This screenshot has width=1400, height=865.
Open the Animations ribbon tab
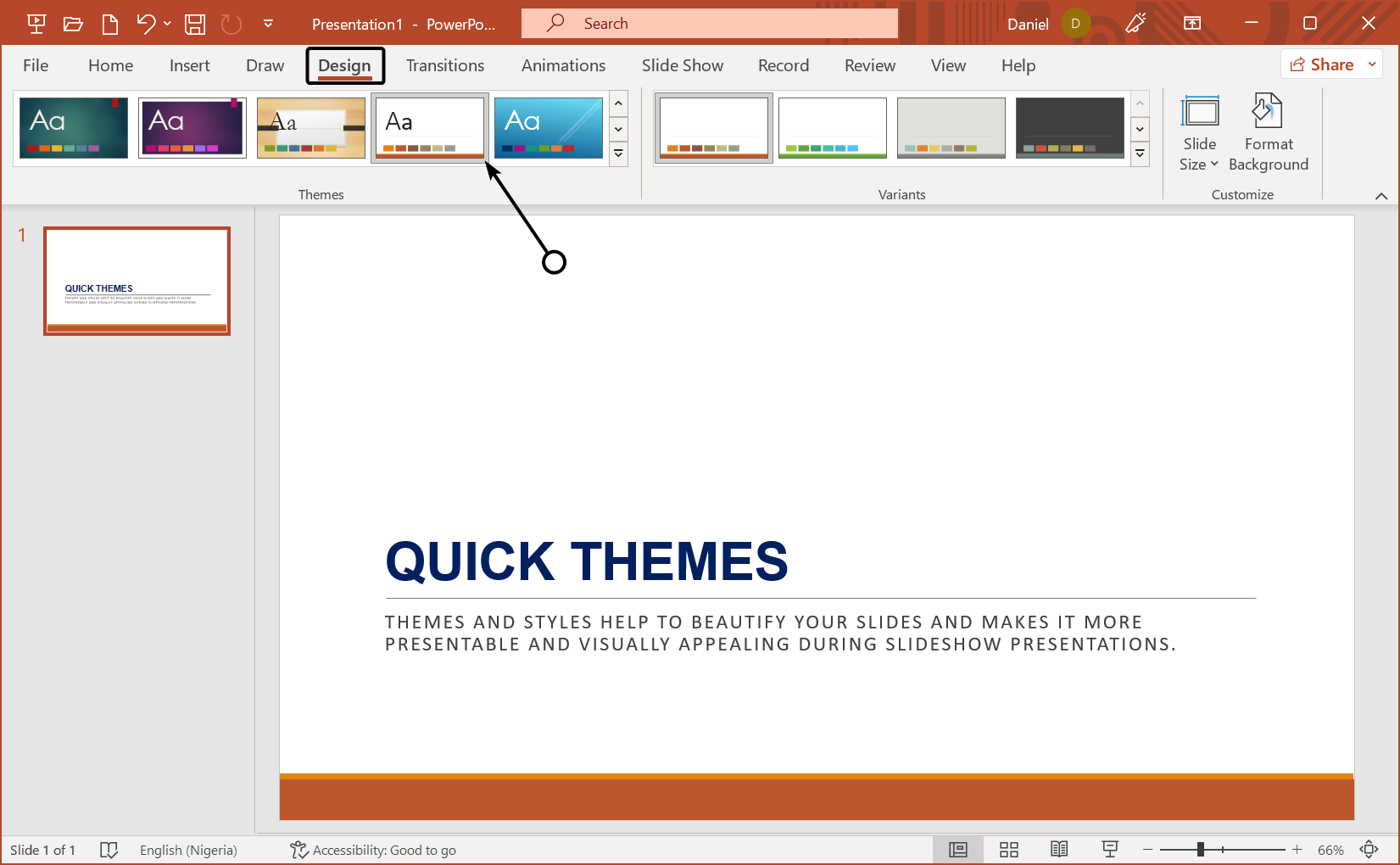[562, 65]
